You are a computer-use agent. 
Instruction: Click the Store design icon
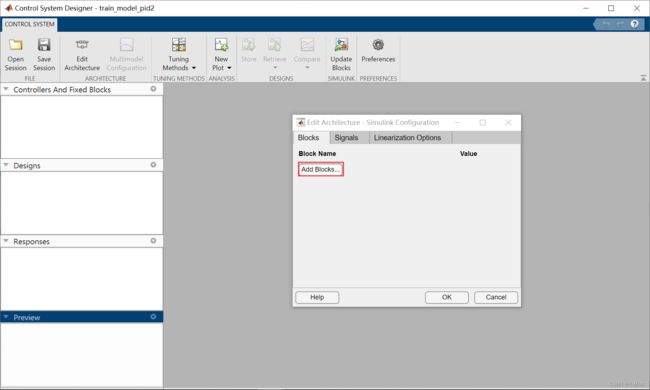[249, 45]
